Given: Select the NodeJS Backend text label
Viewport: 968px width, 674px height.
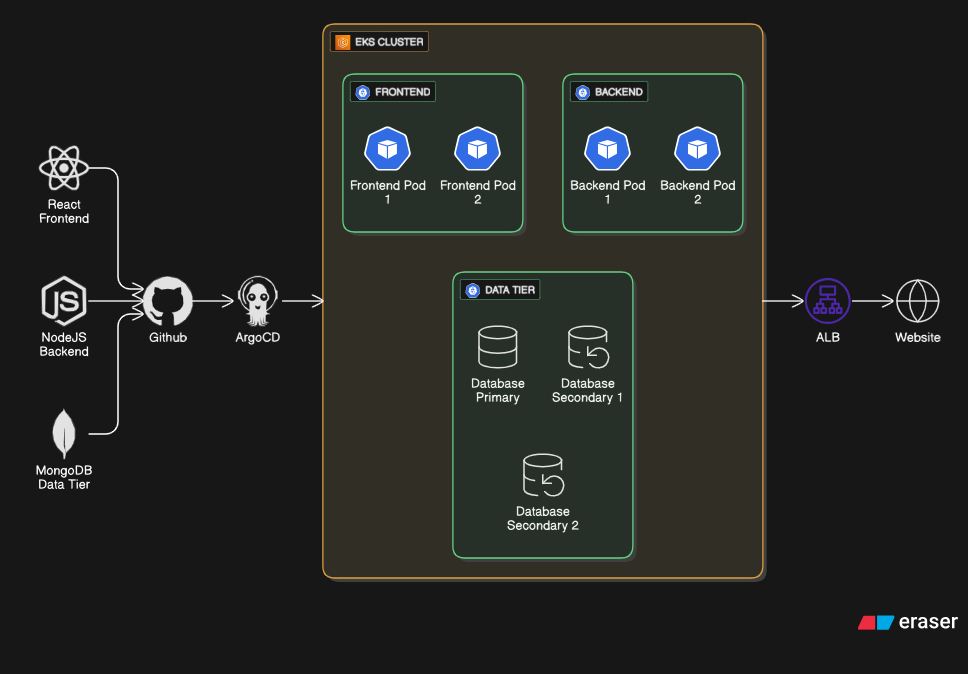Looking at the screenshot, I should click(x=64, y=344).
